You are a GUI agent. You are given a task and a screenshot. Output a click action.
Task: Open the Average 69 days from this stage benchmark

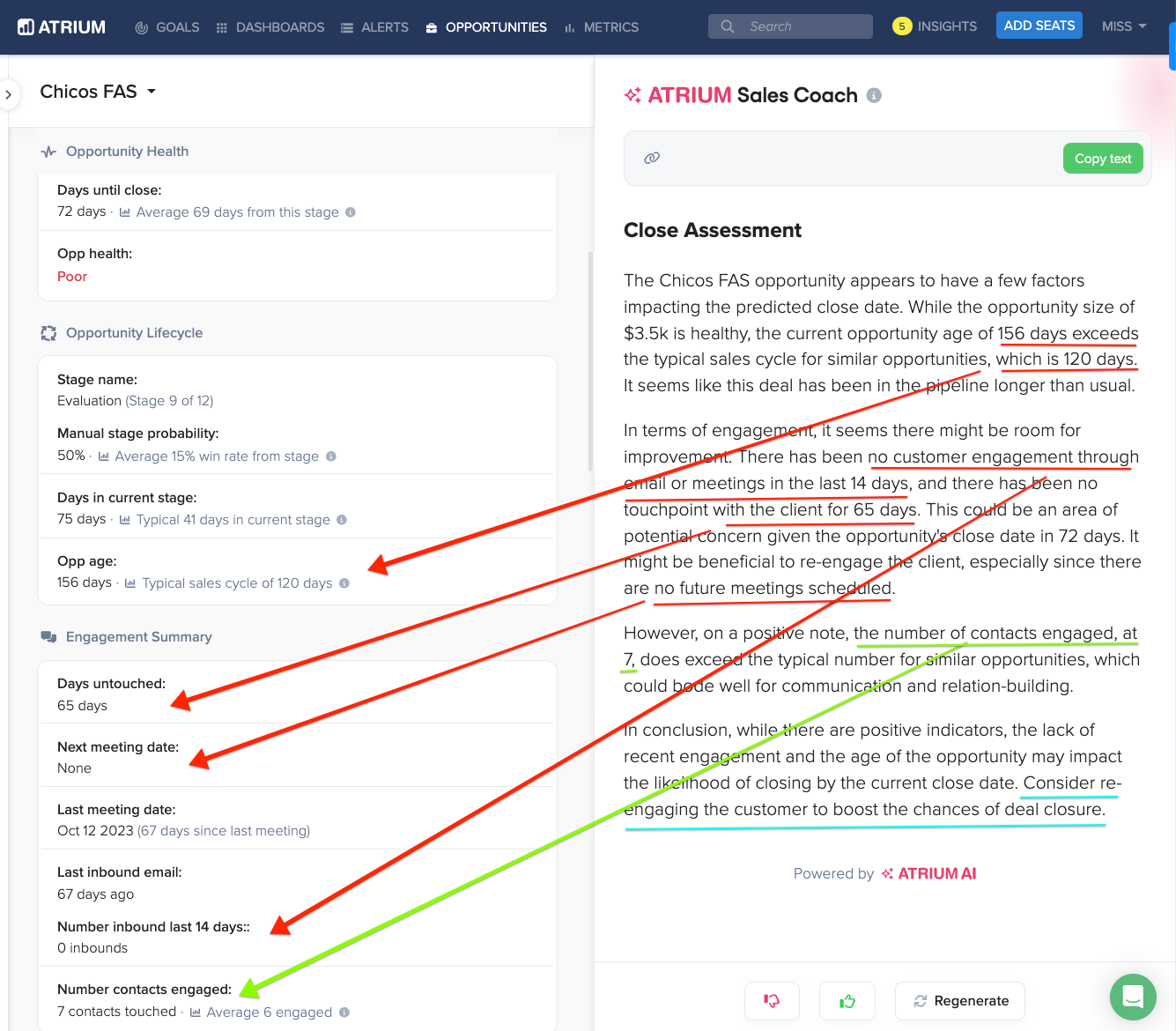click(x=237, y=212)
